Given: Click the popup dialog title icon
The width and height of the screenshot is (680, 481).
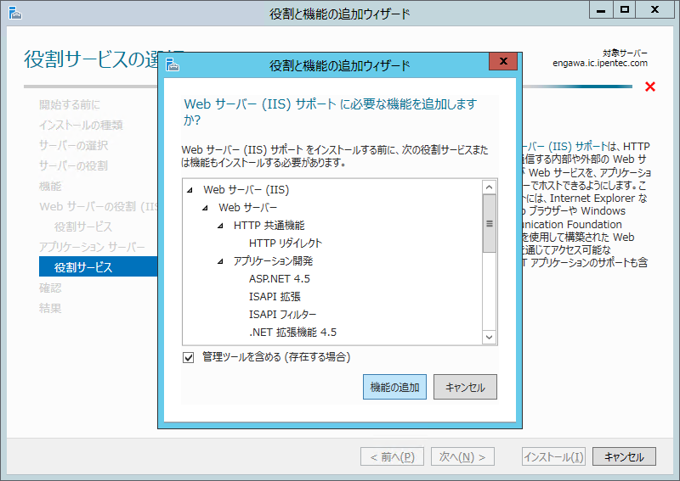Looking at the screenshot, I should pyautogui.click(x=172, y=65).
